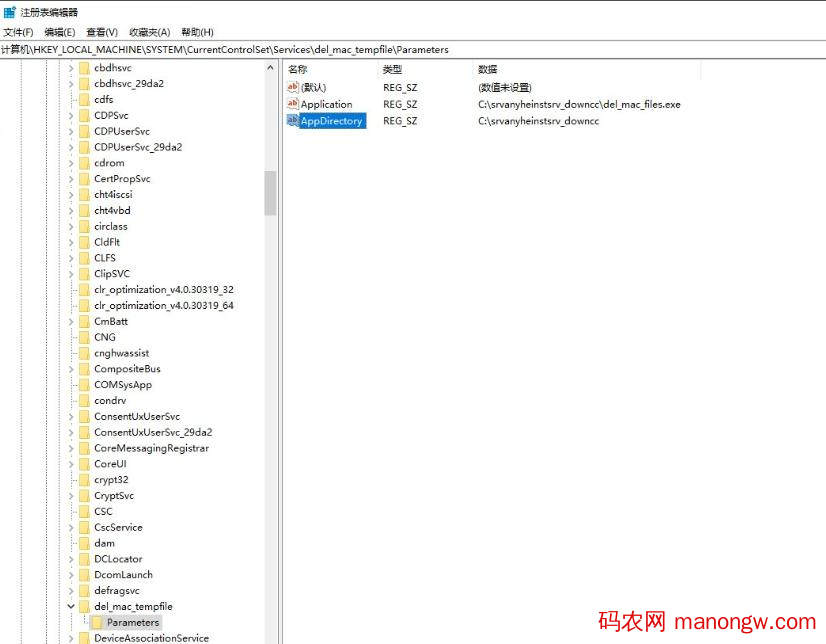This screenshot has height=644, width=826.
Task: Click the string icon next to Application value
Action: [293, 103]
